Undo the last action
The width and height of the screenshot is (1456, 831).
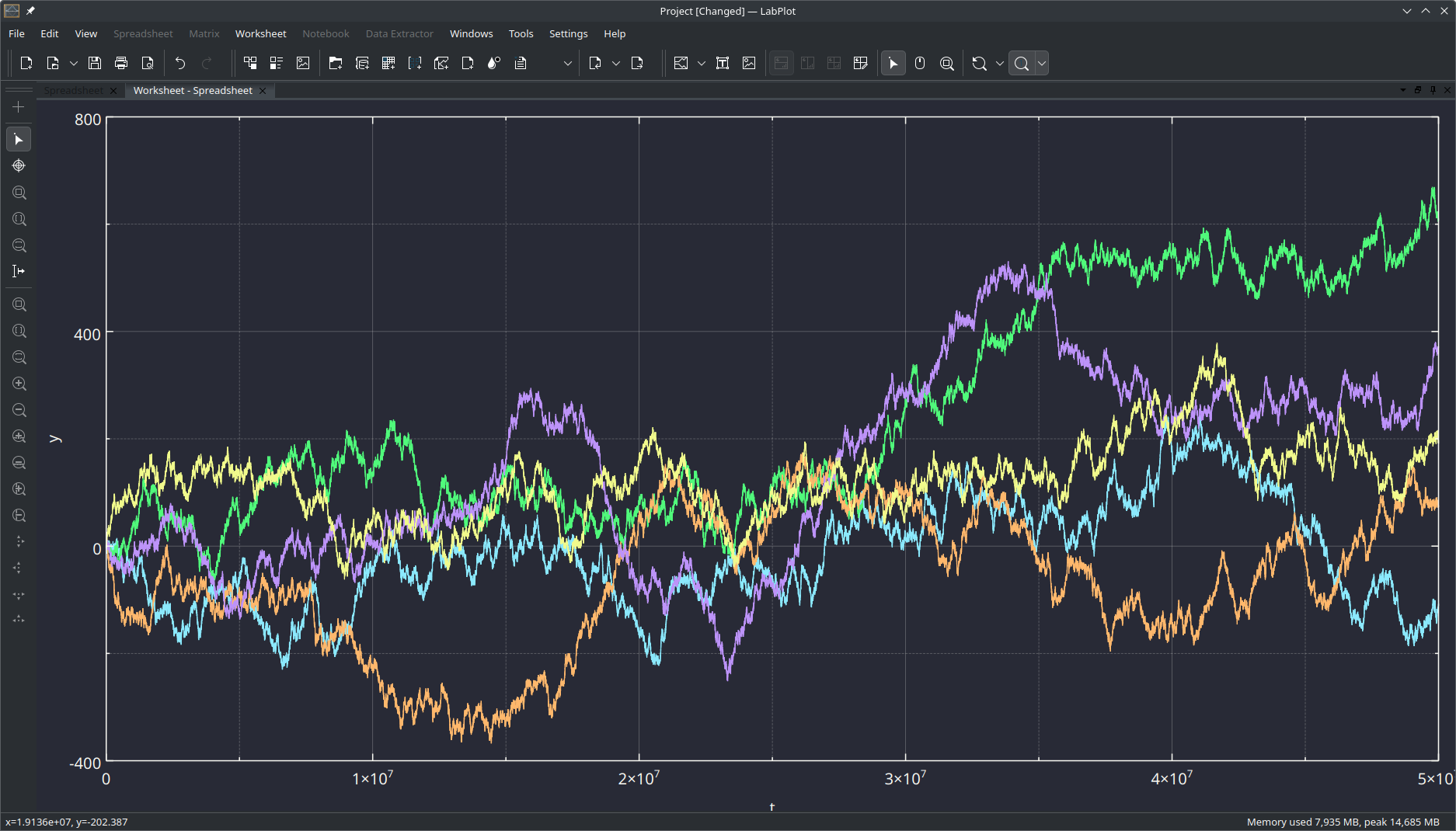click(x=179, y=63)
